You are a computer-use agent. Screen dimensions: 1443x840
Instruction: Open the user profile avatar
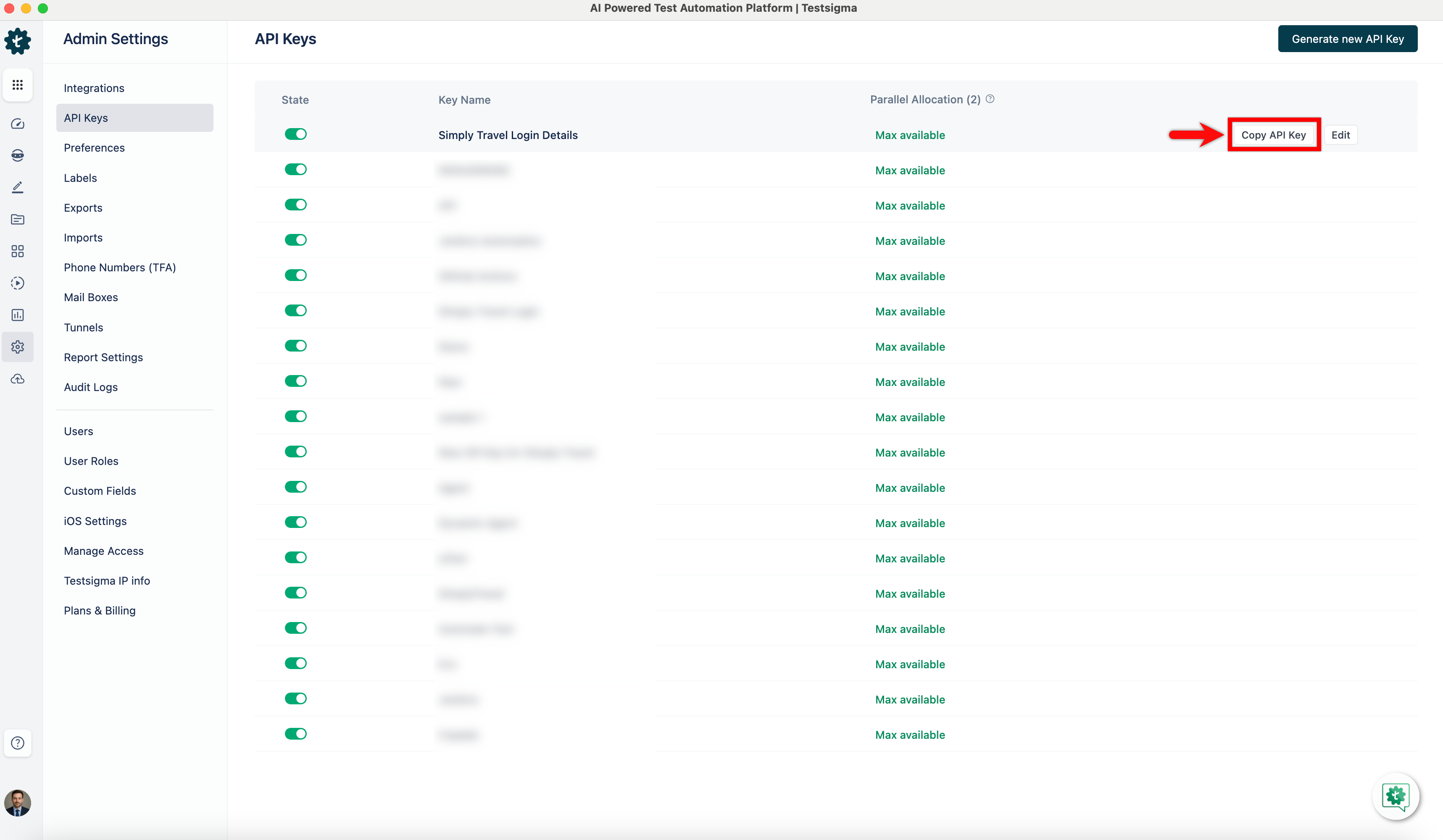tap(18, 803)
